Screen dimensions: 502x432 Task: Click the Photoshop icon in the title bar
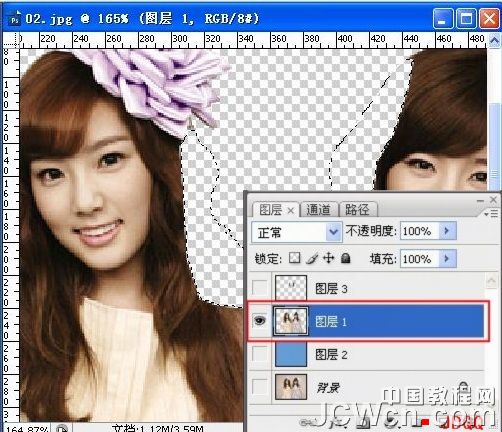pyautogui.click(x=14, y=19)
